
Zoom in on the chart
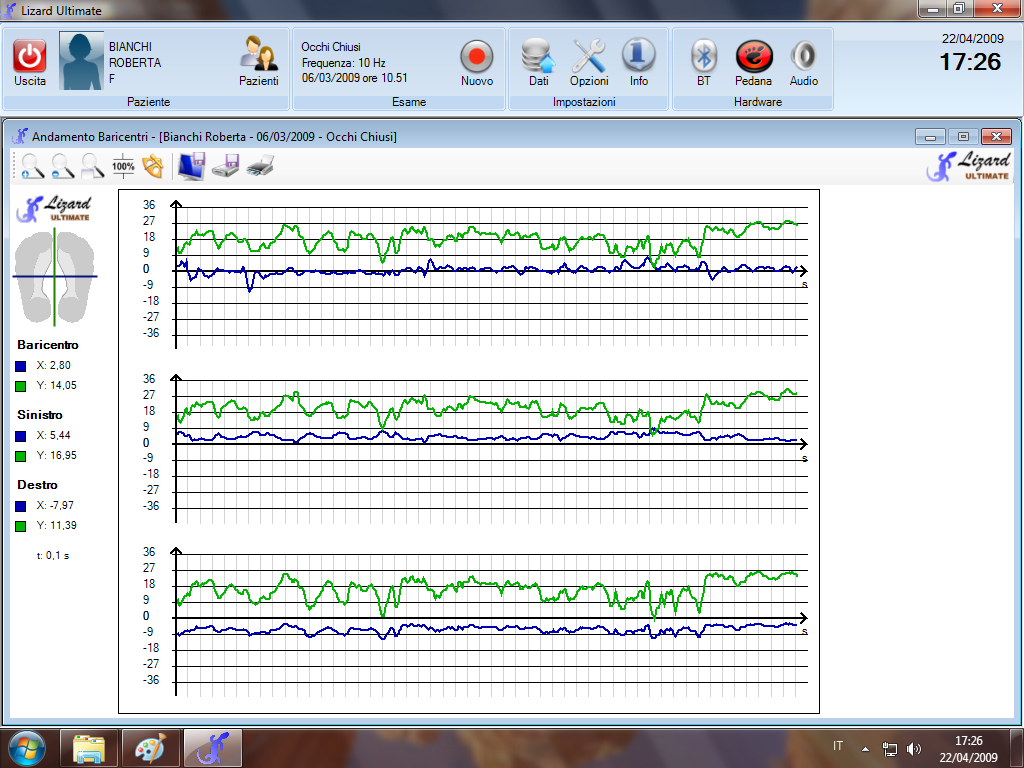point(32,166)
